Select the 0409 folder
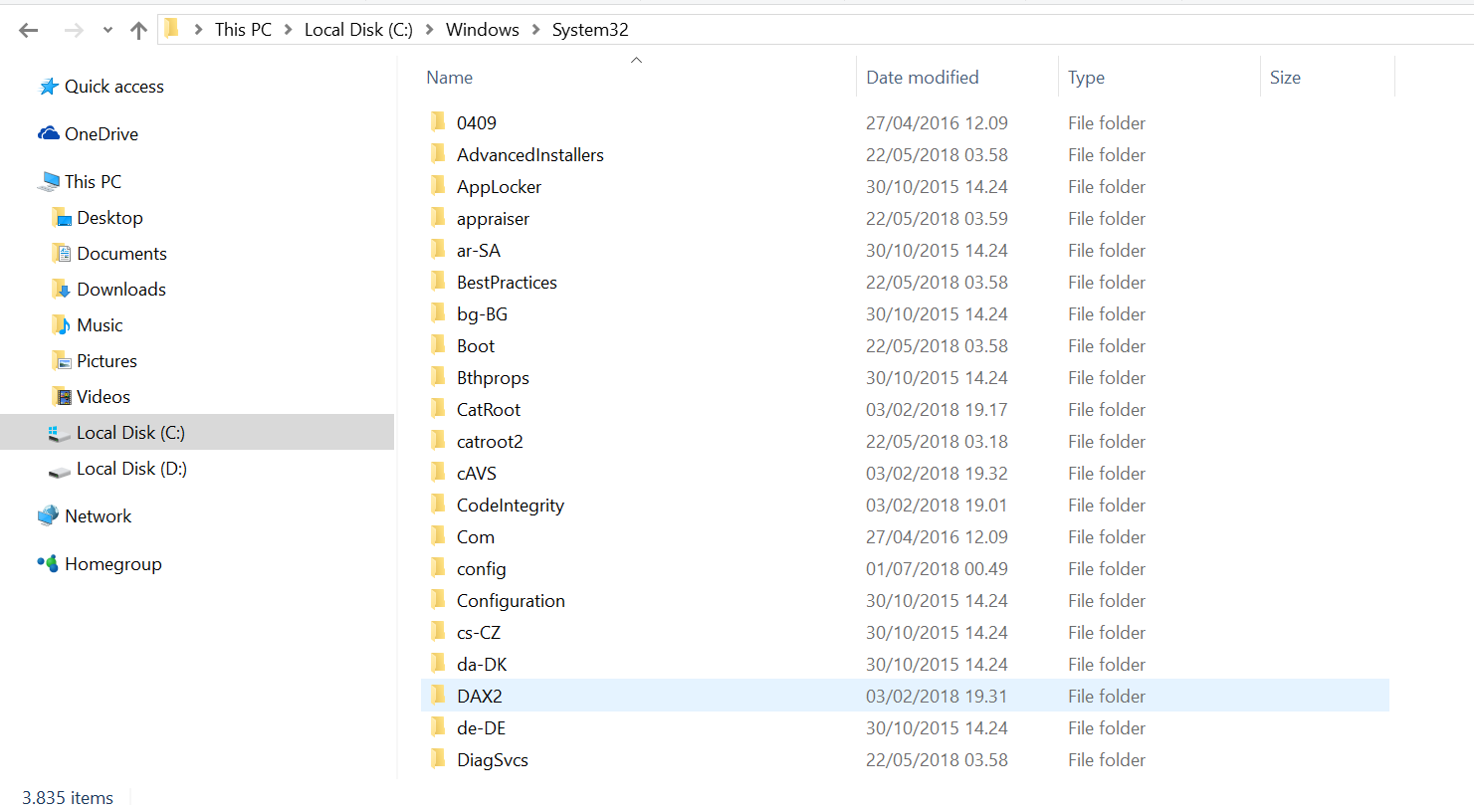Image resolution: width=1474 pixels, height=812 pixels. pos(477,123)
